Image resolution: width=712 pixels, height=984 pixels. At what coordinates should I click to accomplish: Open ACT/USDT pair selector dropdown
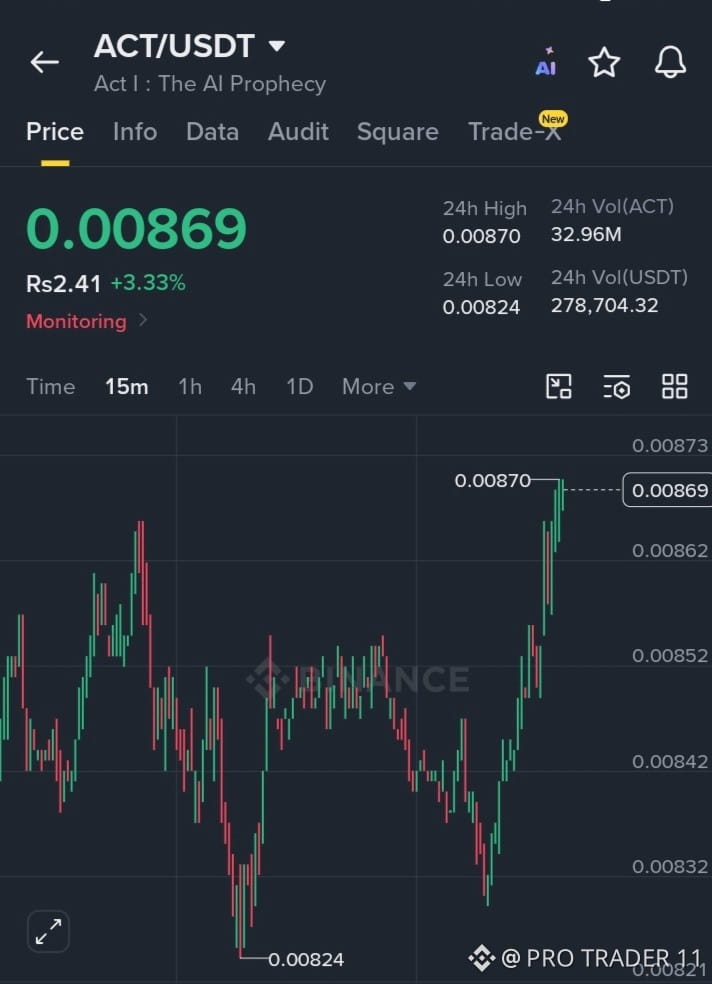point(189,46)
